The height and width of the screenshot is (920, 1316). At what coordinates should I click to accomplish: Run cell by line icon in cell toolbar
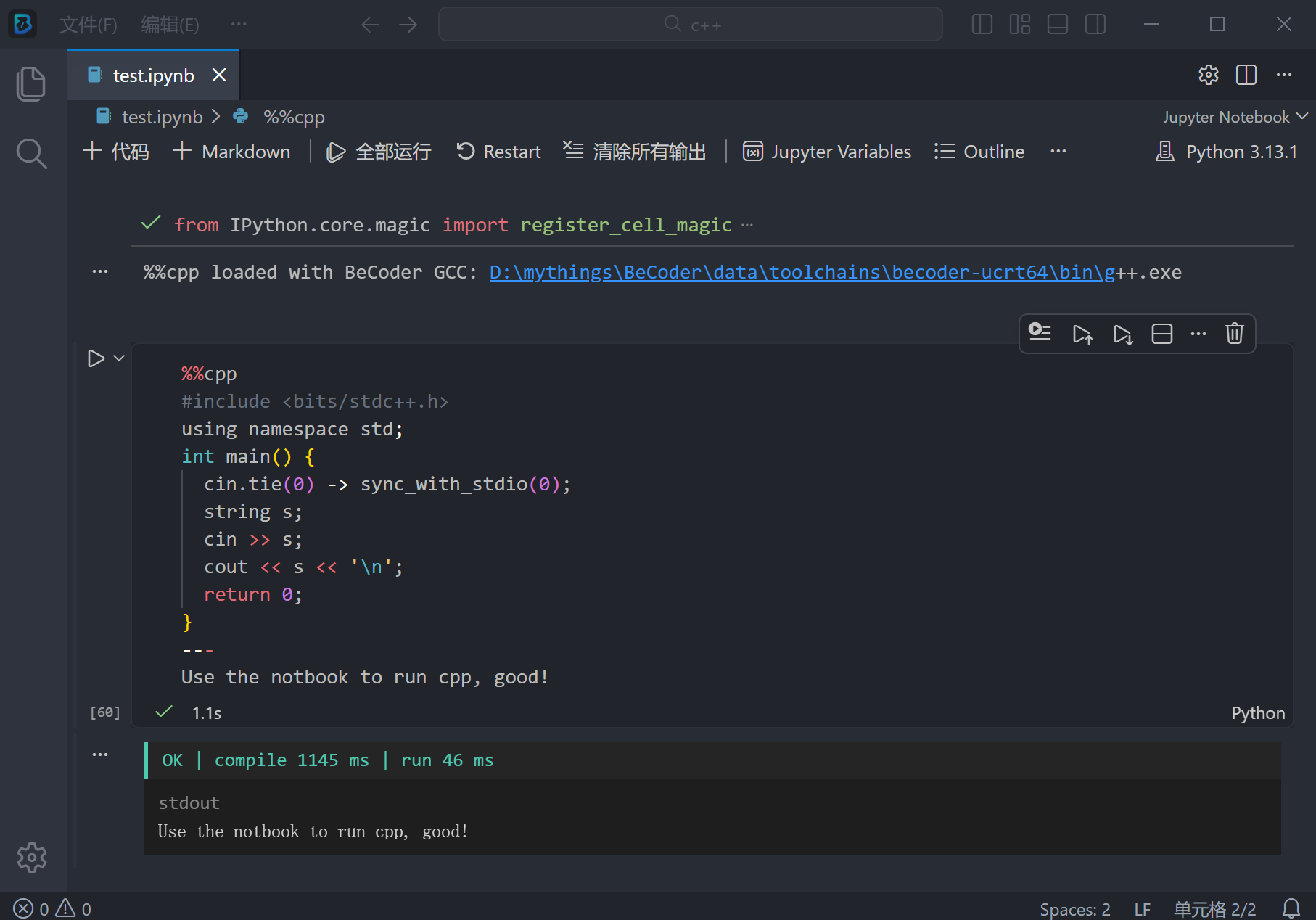coord(1040,333)
